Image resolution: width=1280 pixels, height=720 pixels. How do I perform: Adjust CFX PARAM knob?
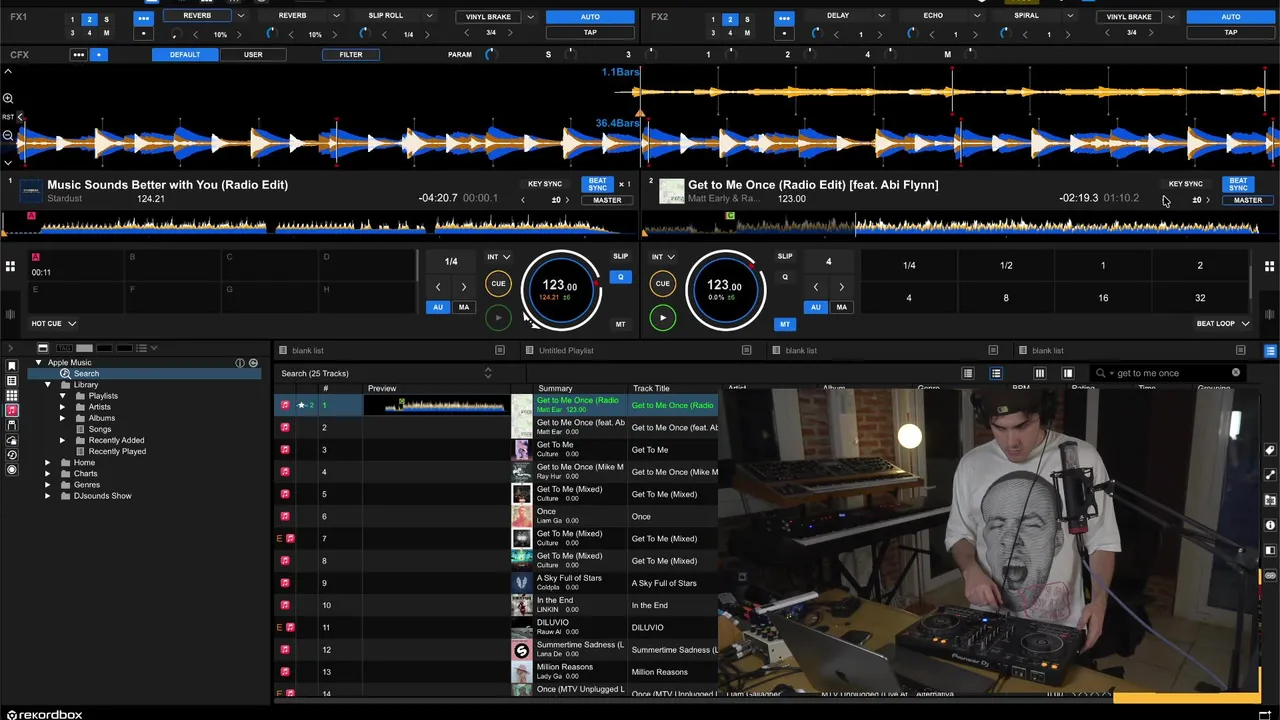pos(490,54)
